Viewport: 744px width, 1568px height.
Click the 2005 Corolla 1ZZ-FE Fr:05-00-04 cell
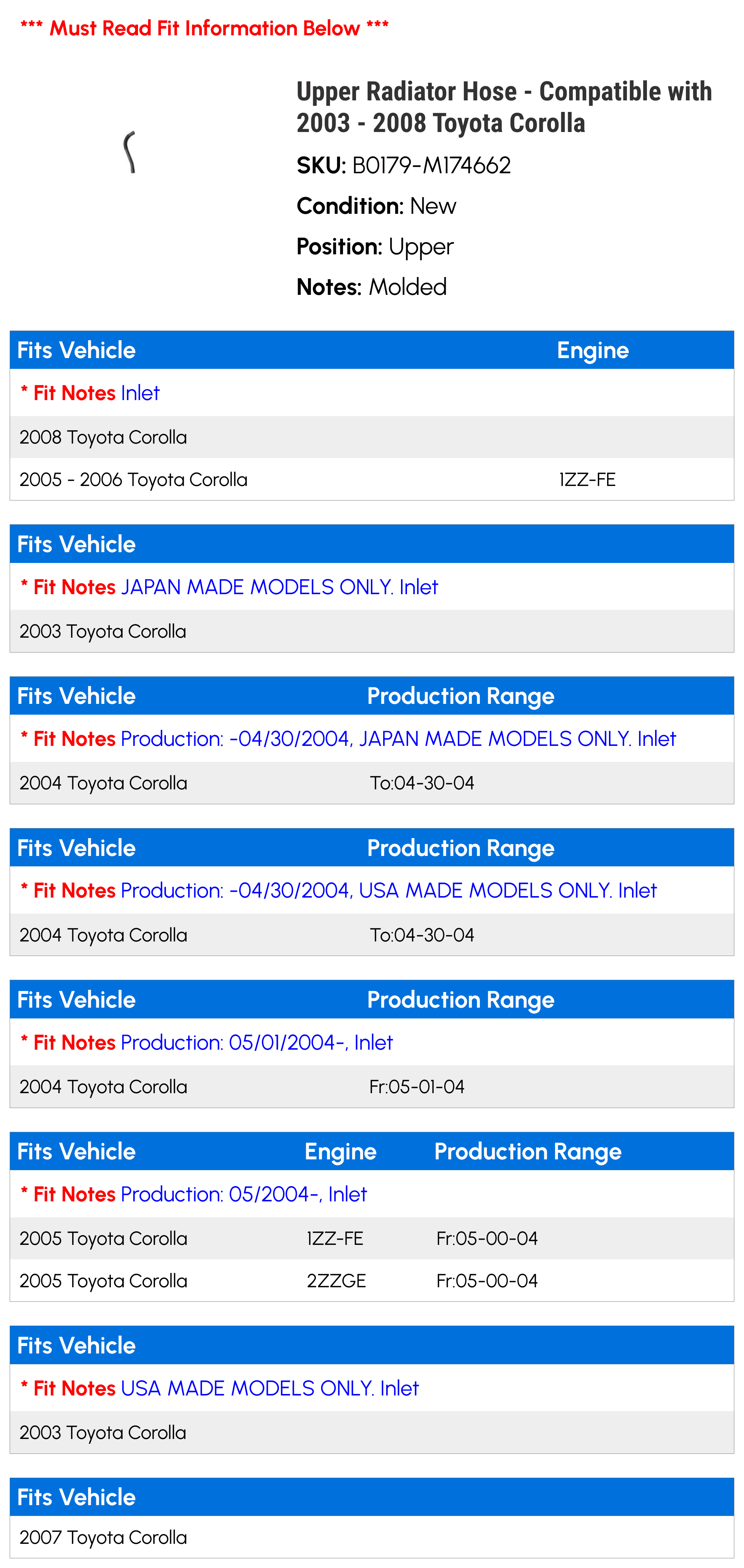pyautogui.click(x=487, y=1239)
